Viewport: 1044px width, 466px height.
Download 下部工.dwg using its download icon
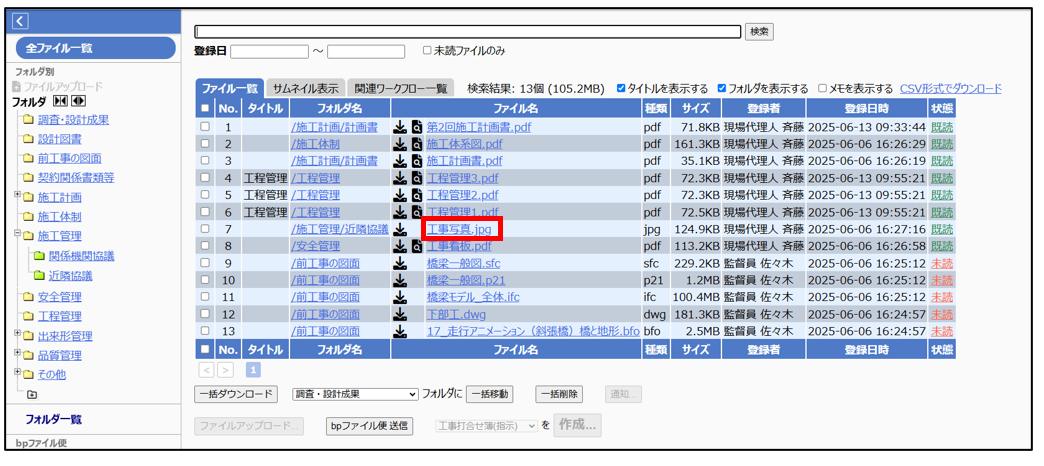coord(400,314)
